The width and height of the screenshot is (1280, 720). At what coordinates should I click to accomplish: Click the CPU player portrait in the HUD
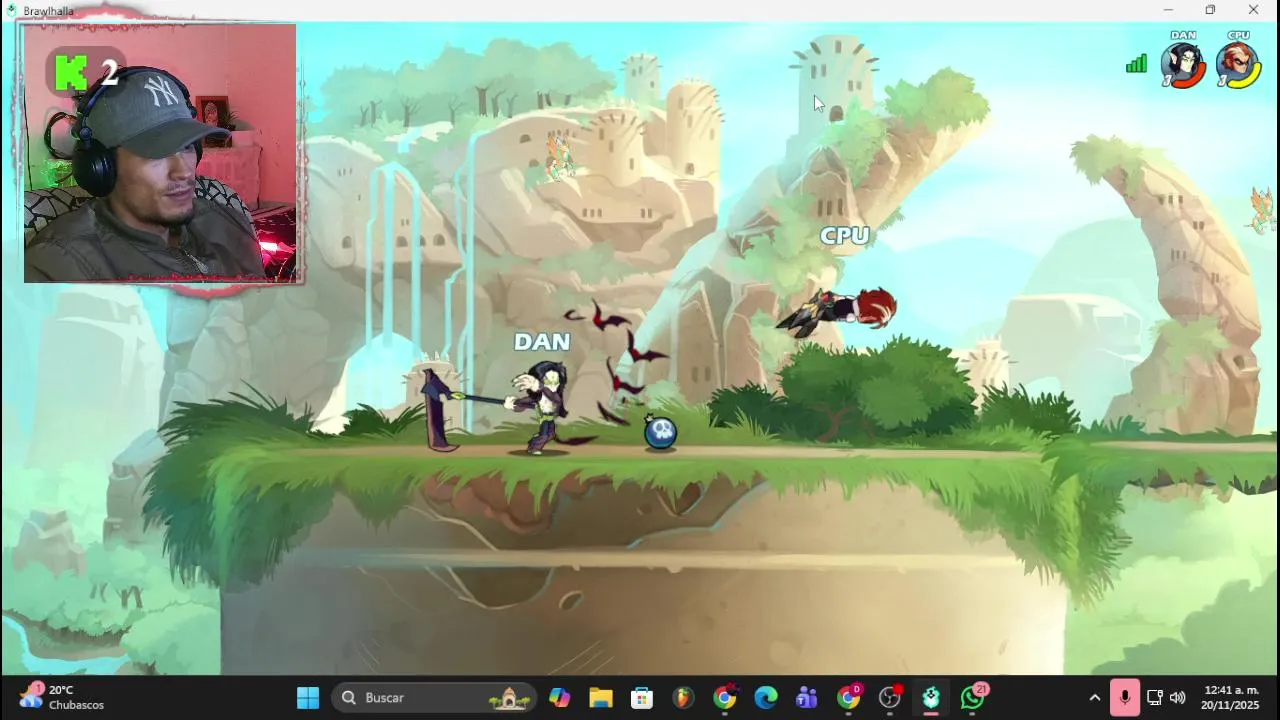[1238, 65]
